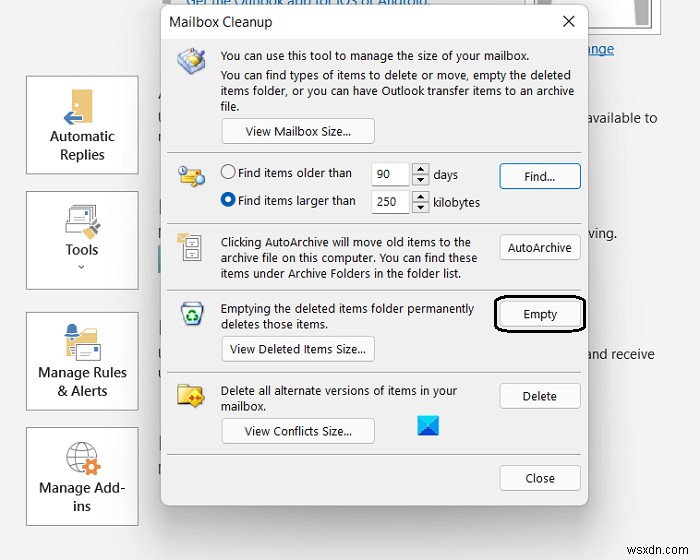Click the AutoArchive button
Viewport: 700px width, 560px height.
[540, 247]
